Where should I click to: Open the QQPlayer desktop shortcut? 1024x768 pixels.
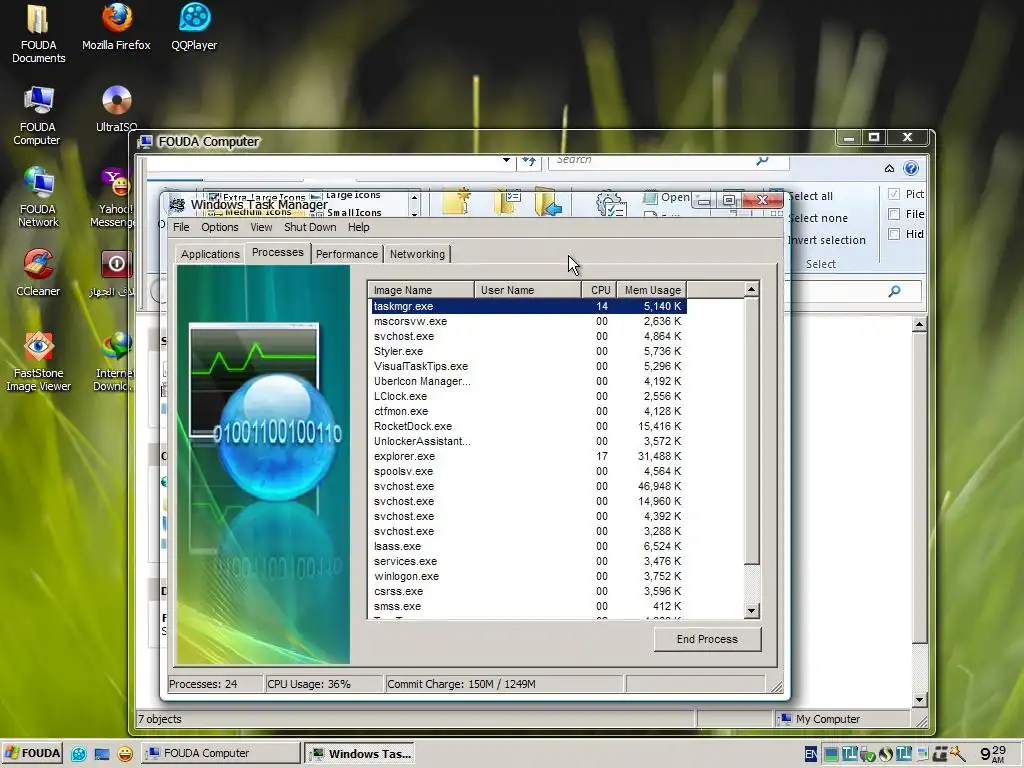pos(194,27)
